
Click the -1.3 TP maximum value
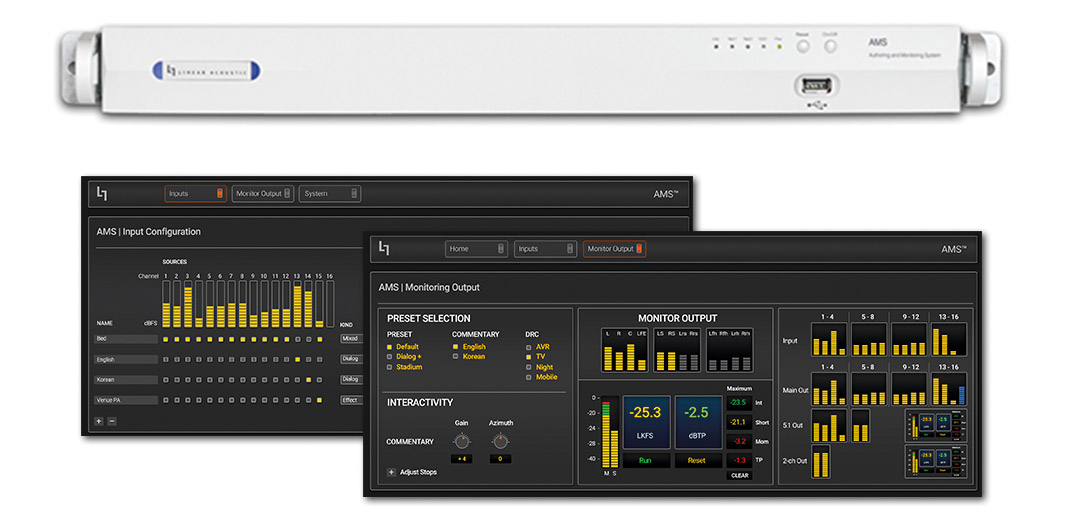point(739,461)
